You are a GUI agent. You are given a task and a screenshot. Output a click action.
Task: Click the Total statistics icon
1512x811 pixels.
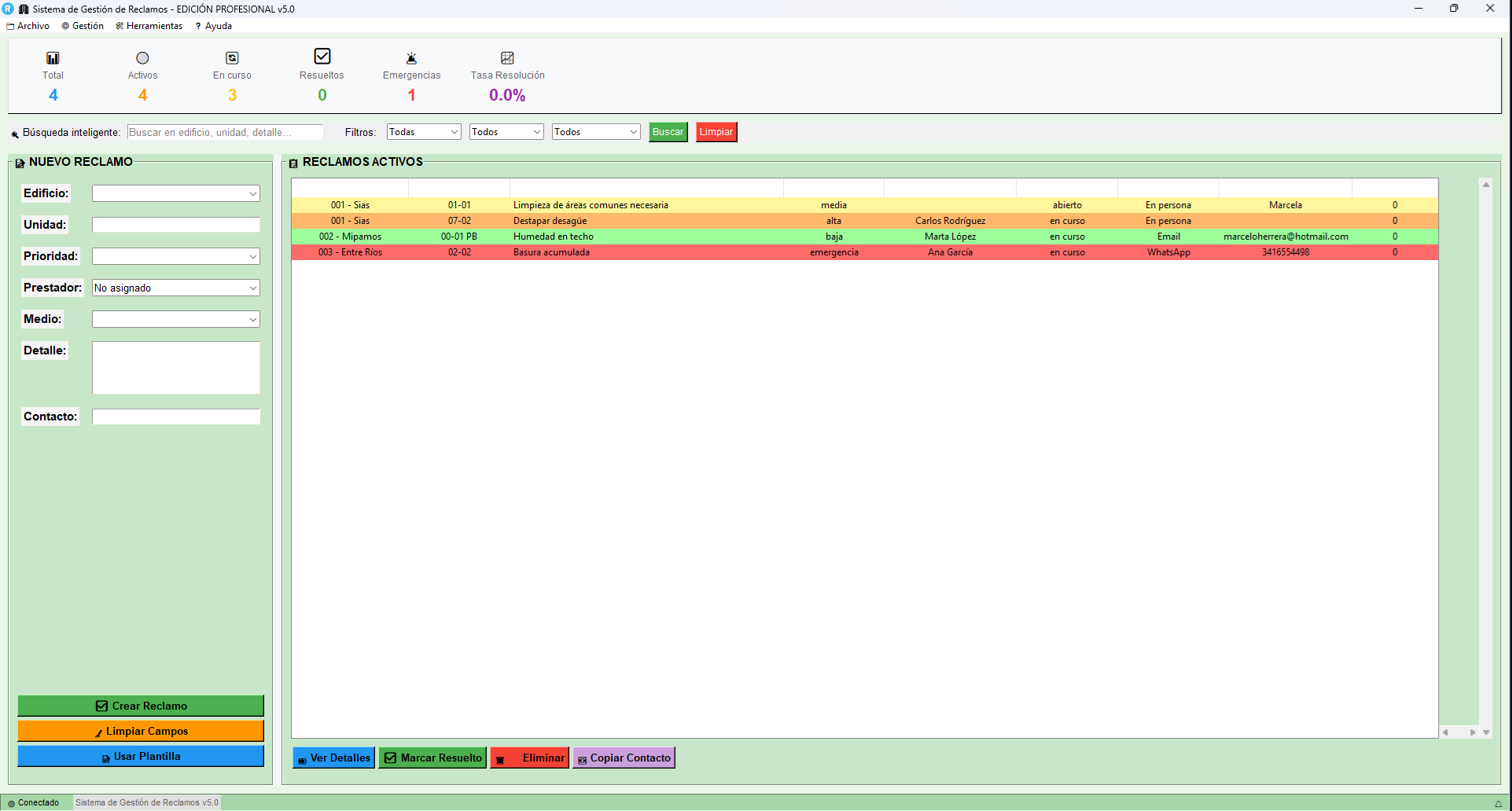[x=52, y=56]
